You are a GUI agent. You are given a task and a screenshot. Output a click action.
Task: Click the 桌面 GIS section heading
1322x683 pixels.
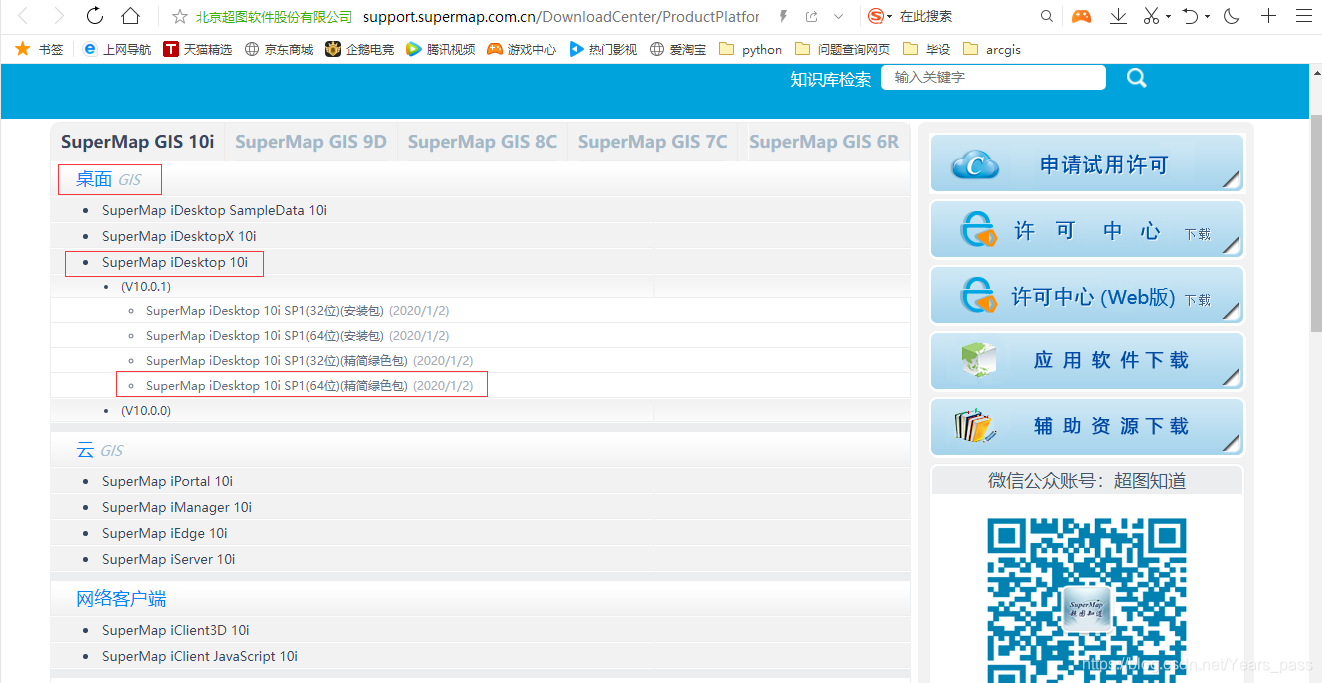(x=109, y=180)
